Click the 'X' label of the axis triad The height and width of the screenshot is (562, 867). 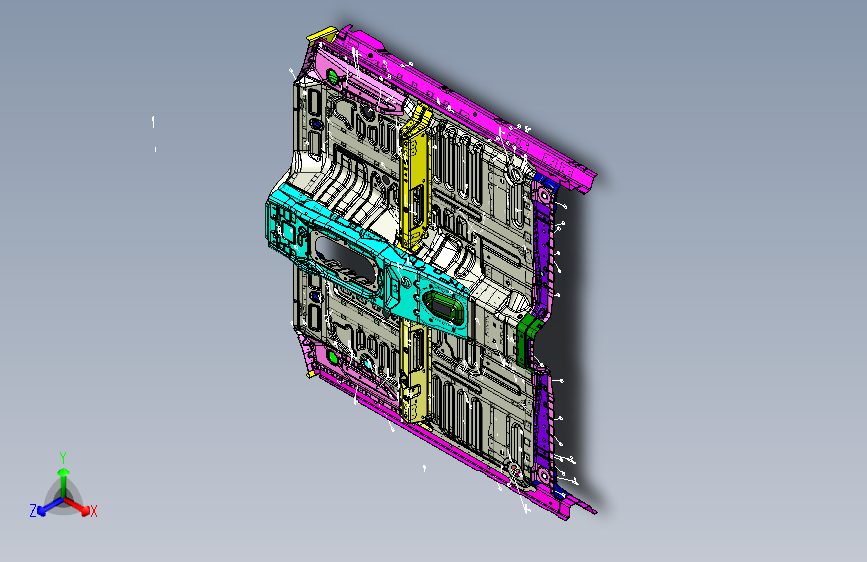pos(94,511)
